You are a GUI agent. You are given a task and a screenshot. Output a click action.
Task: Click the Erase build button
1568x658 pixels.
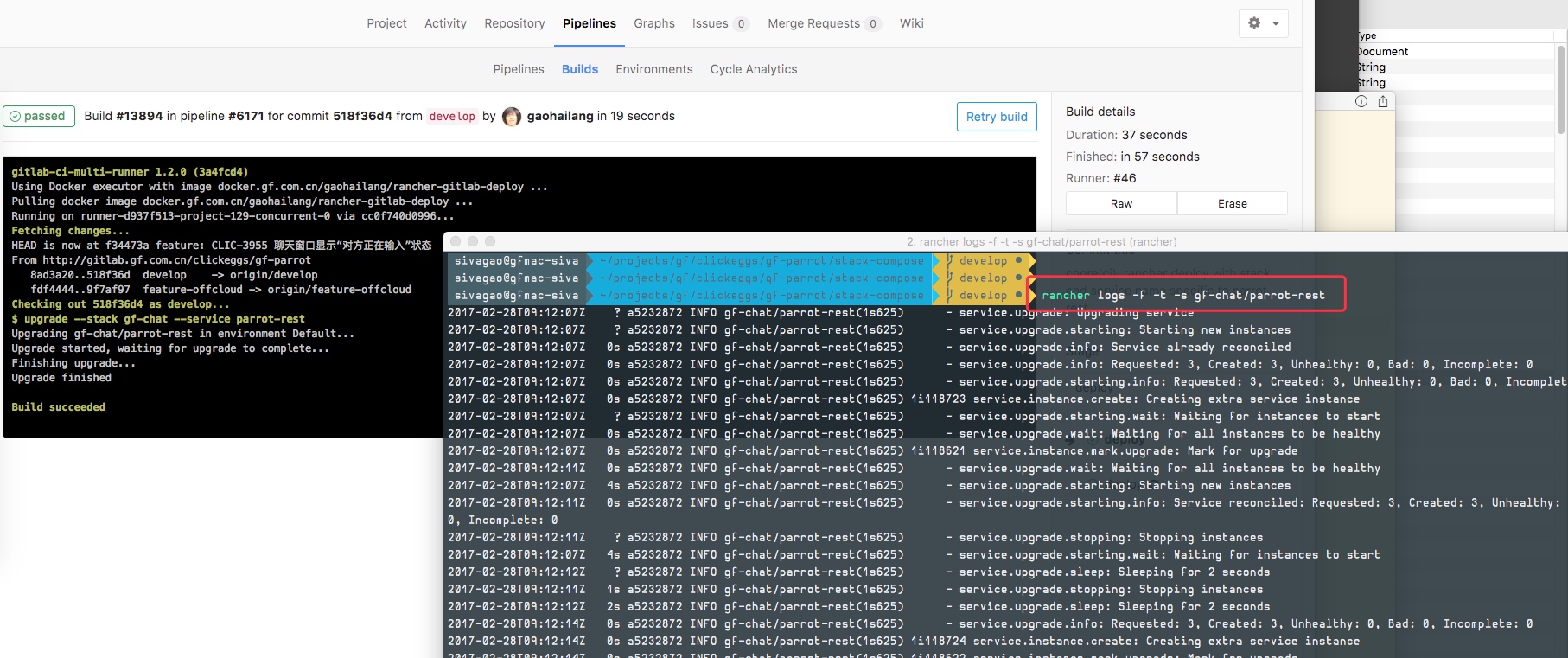pyautogui.click(x=1233, y=203)
